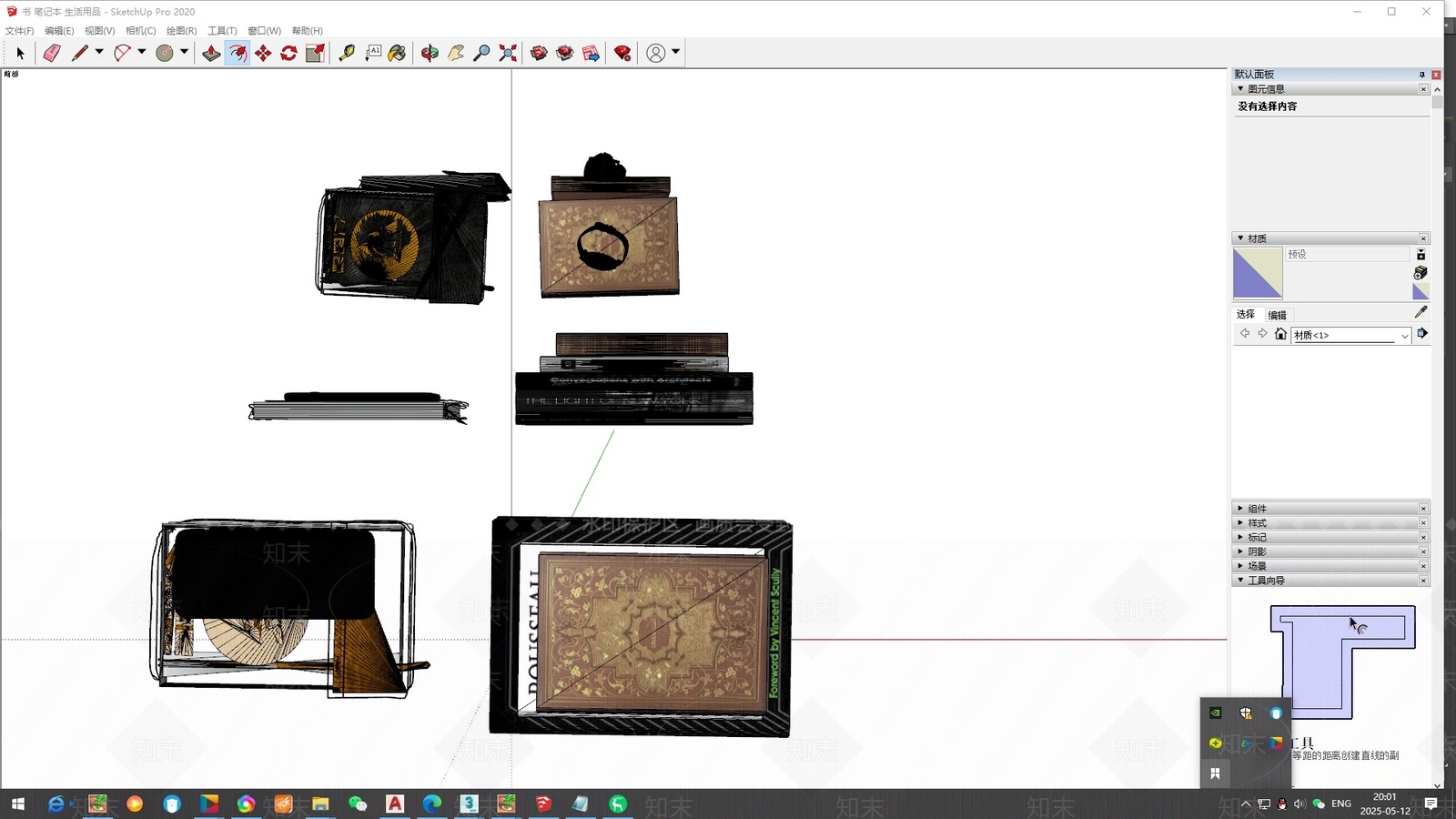Open shape tool variants dropdown arrow
This screenshot has width=1456, height=819.
point(184,52)
